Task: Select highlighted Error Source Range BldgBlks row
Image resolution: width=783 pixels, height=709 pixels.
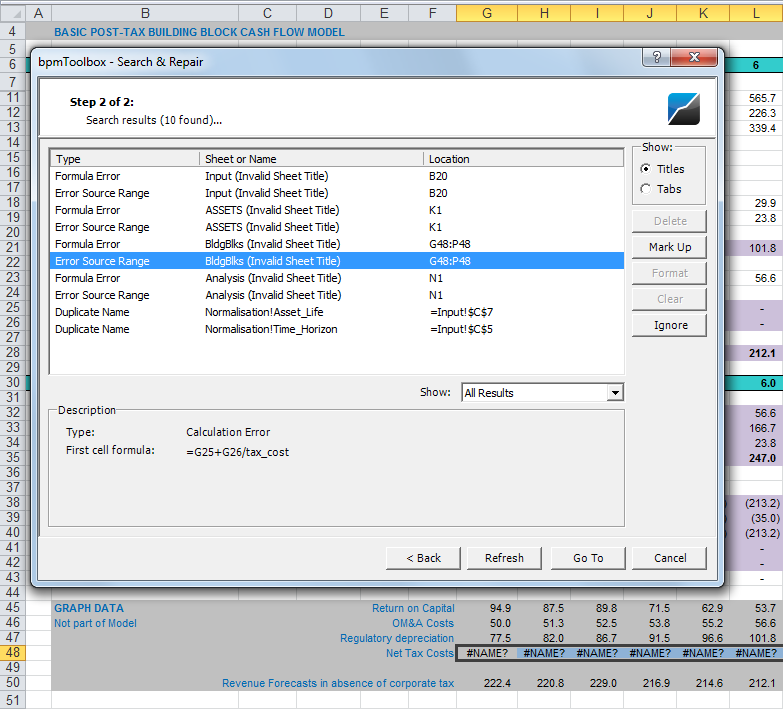Action: (337, 261)
